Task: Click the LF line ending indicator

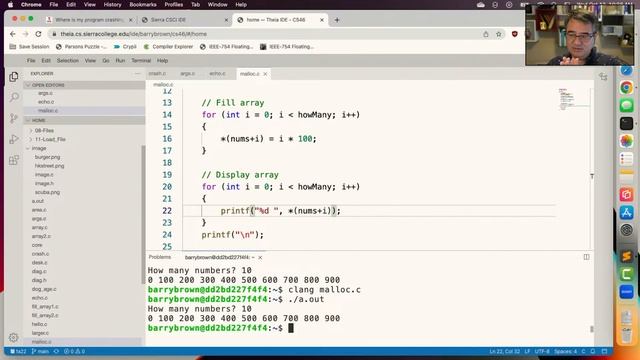Action: point(527,351)
